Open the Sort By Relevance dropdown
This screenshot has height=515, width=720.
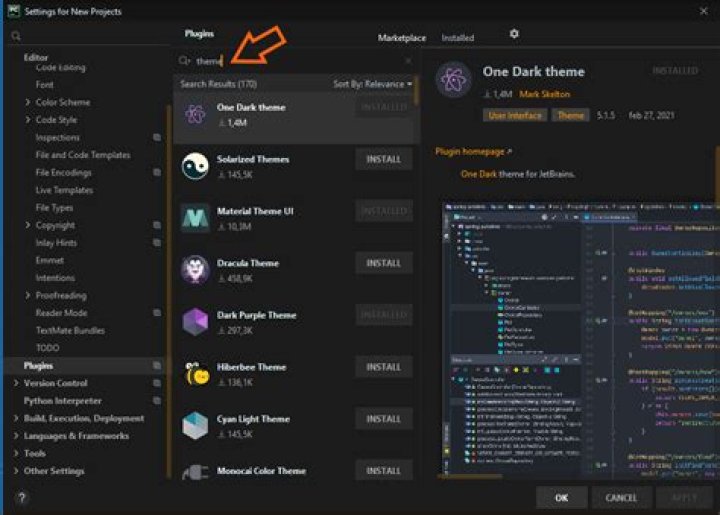[x=372, y=84]
